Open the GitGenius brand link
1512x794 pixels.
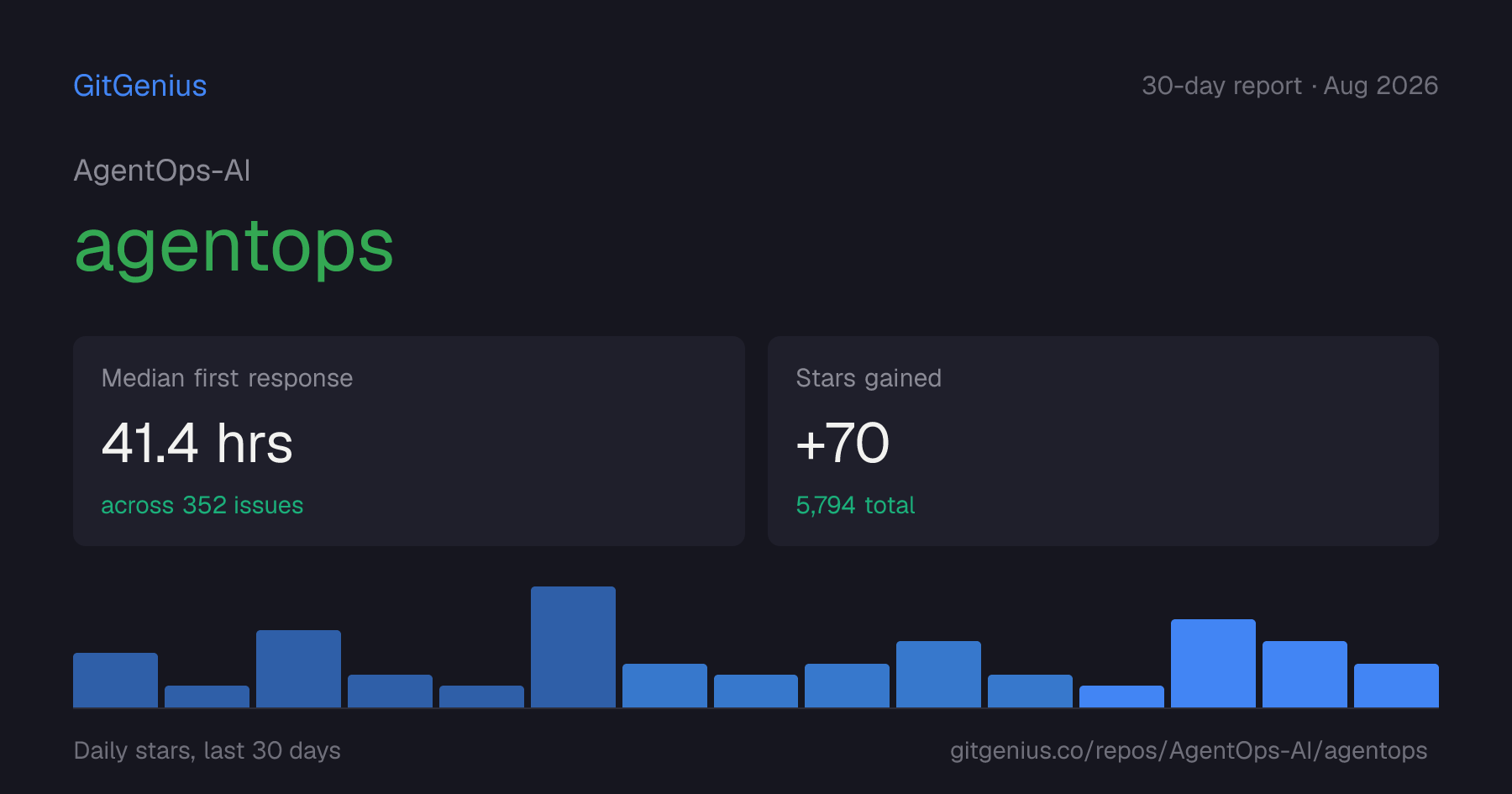tap(140, 86)
